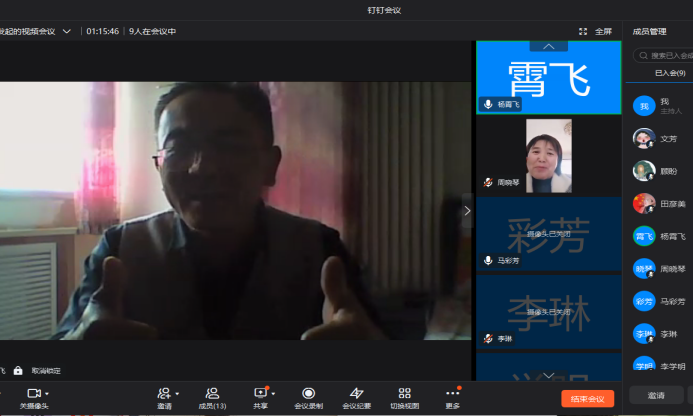The height and width of the screenshot is (416, 694).
Task: Turn off camera with 关摄像头 icon
Action: tap(34, 393)
